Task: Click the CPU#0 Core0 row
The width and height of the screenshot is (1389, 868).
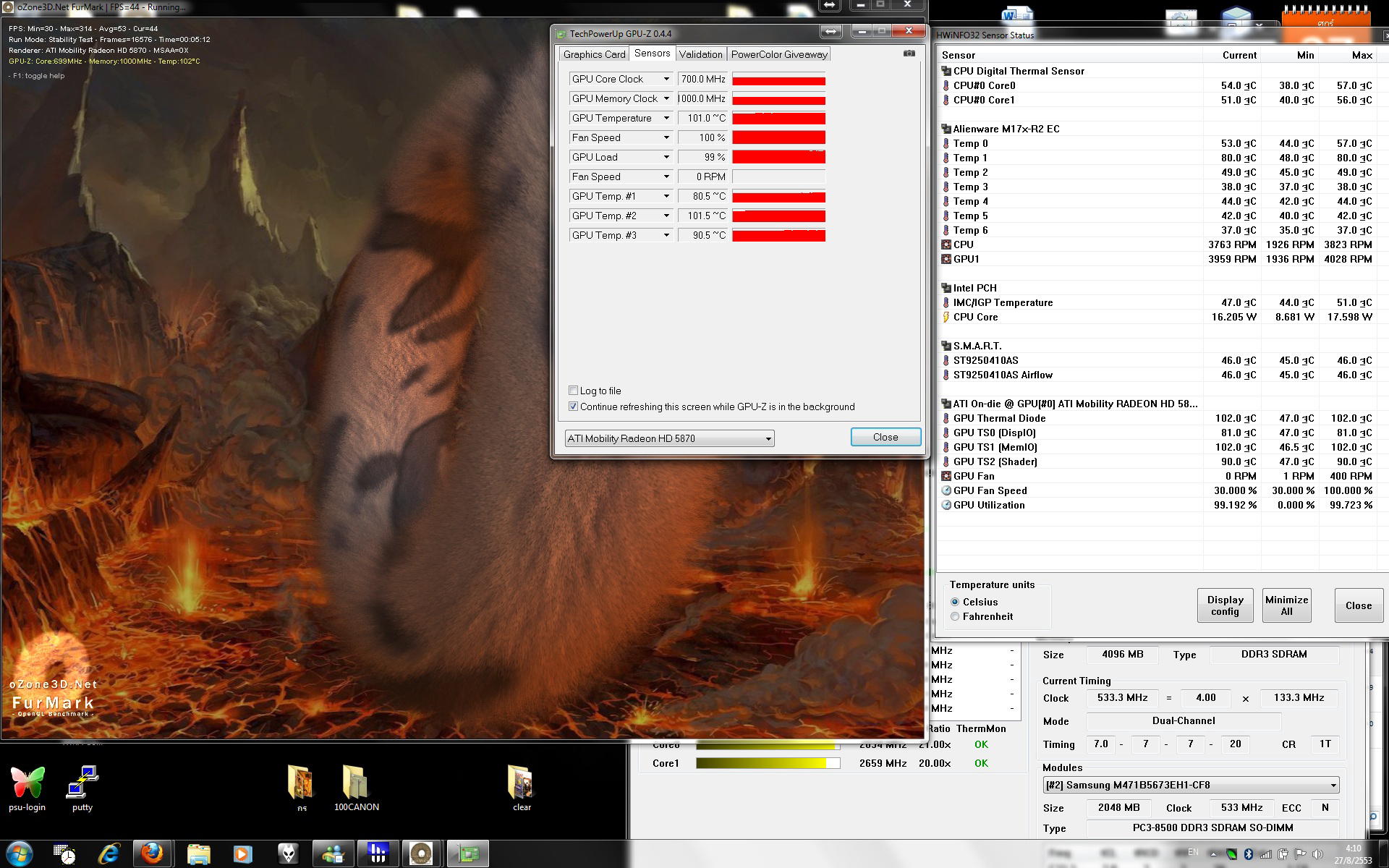Action: pyautogui.click(x=1157, y=85)
